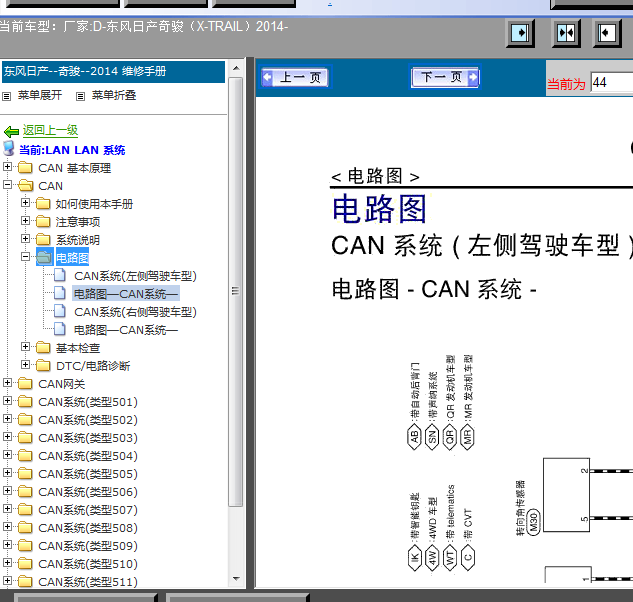
Task: Expand the CAN系统(类型501) node
Action: click(x=9, y=402)
